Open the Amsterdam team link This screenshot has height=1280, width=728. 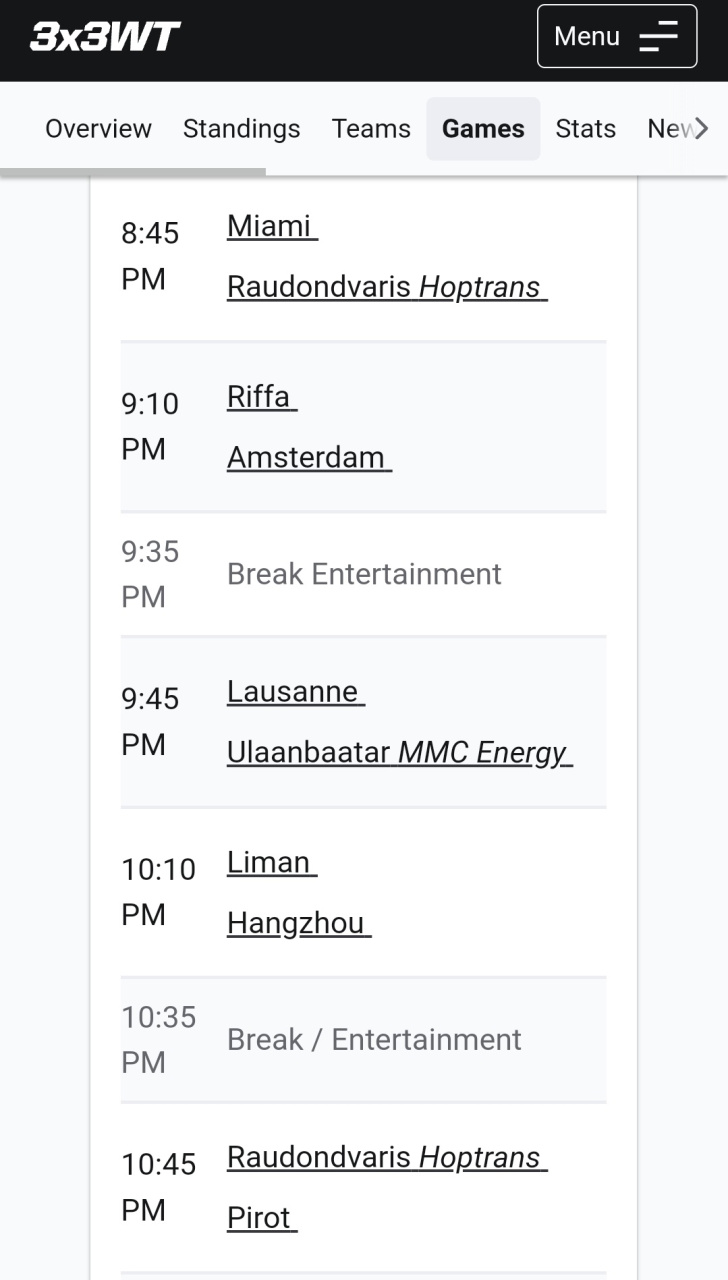point(307,457)
